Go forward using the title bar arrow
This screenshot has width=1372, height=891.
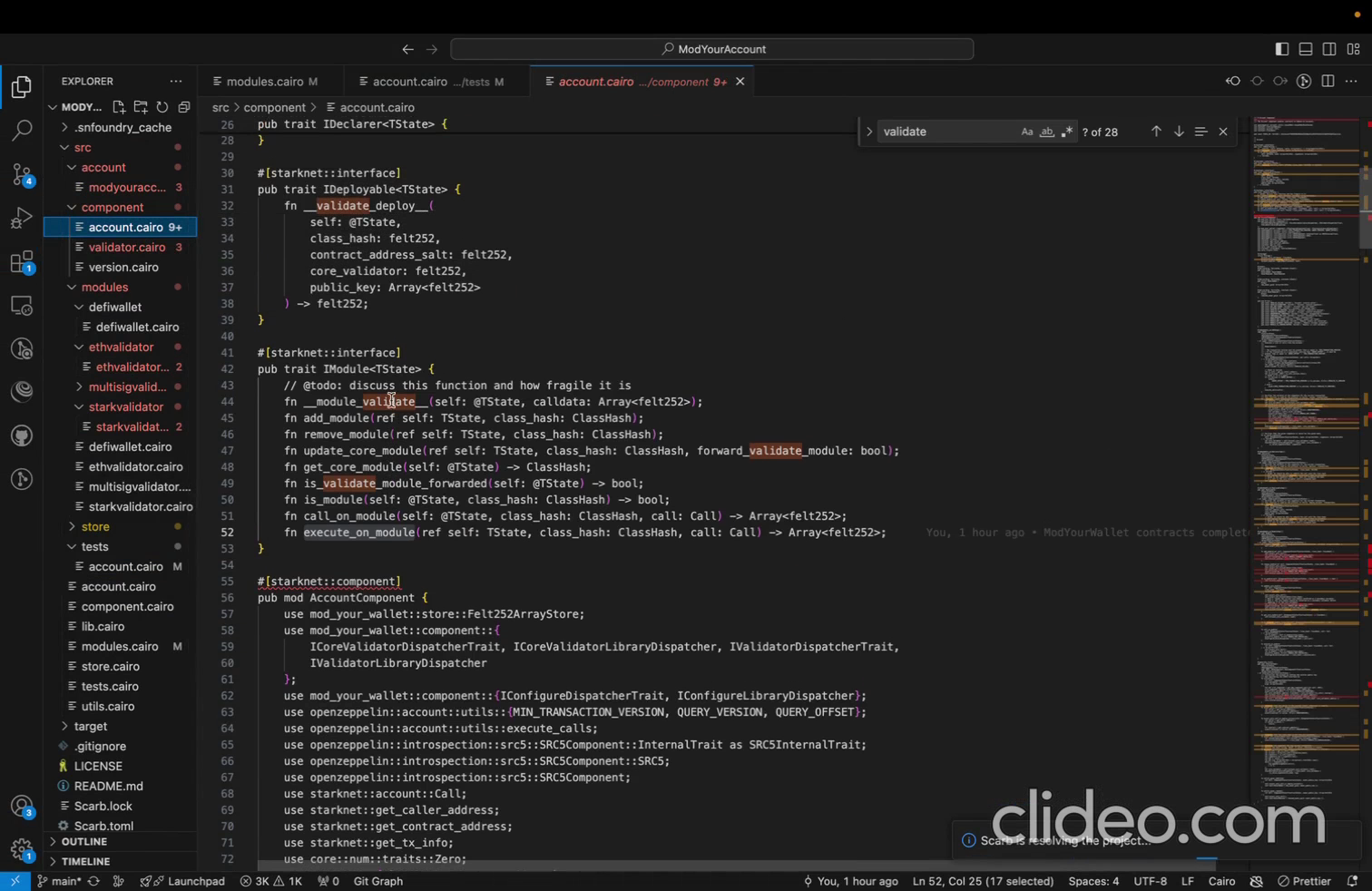coord(432,49)
